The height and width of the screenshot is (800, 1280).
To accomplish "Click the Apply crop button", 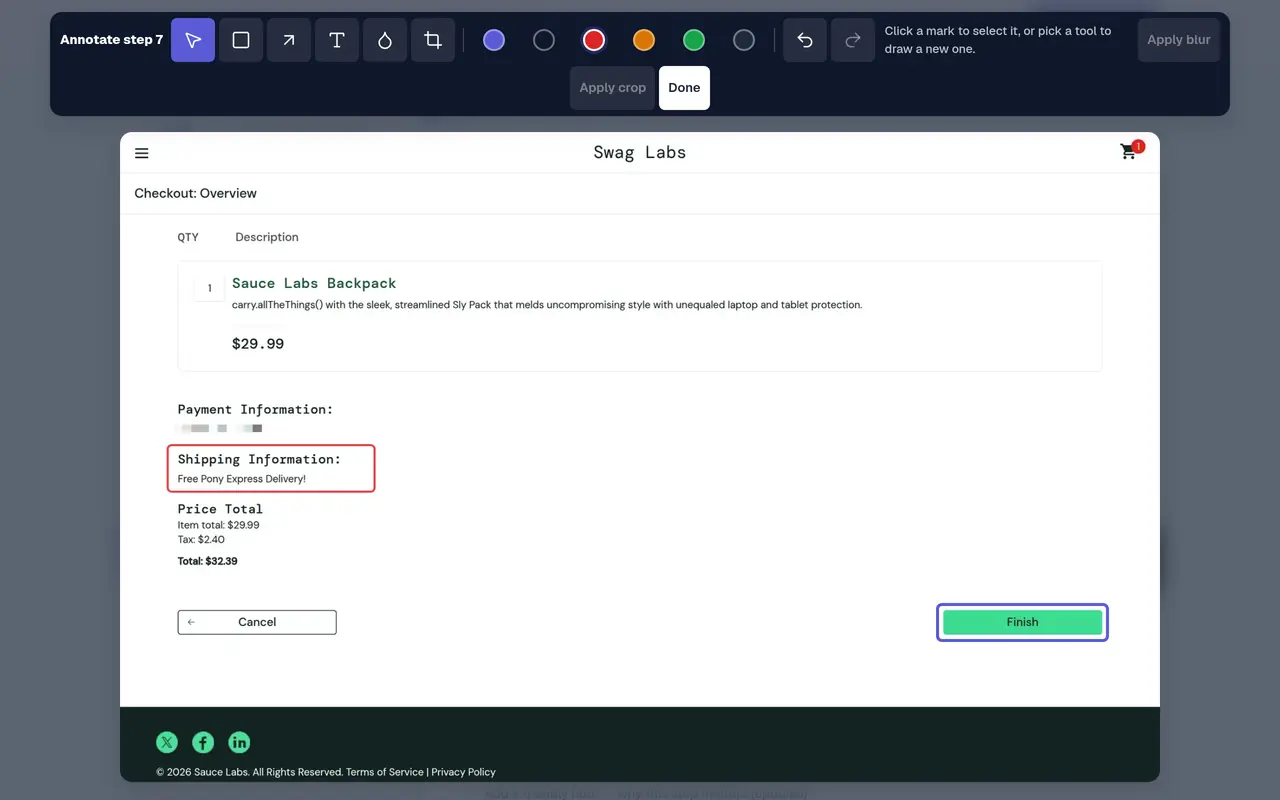I will [613, 88].
